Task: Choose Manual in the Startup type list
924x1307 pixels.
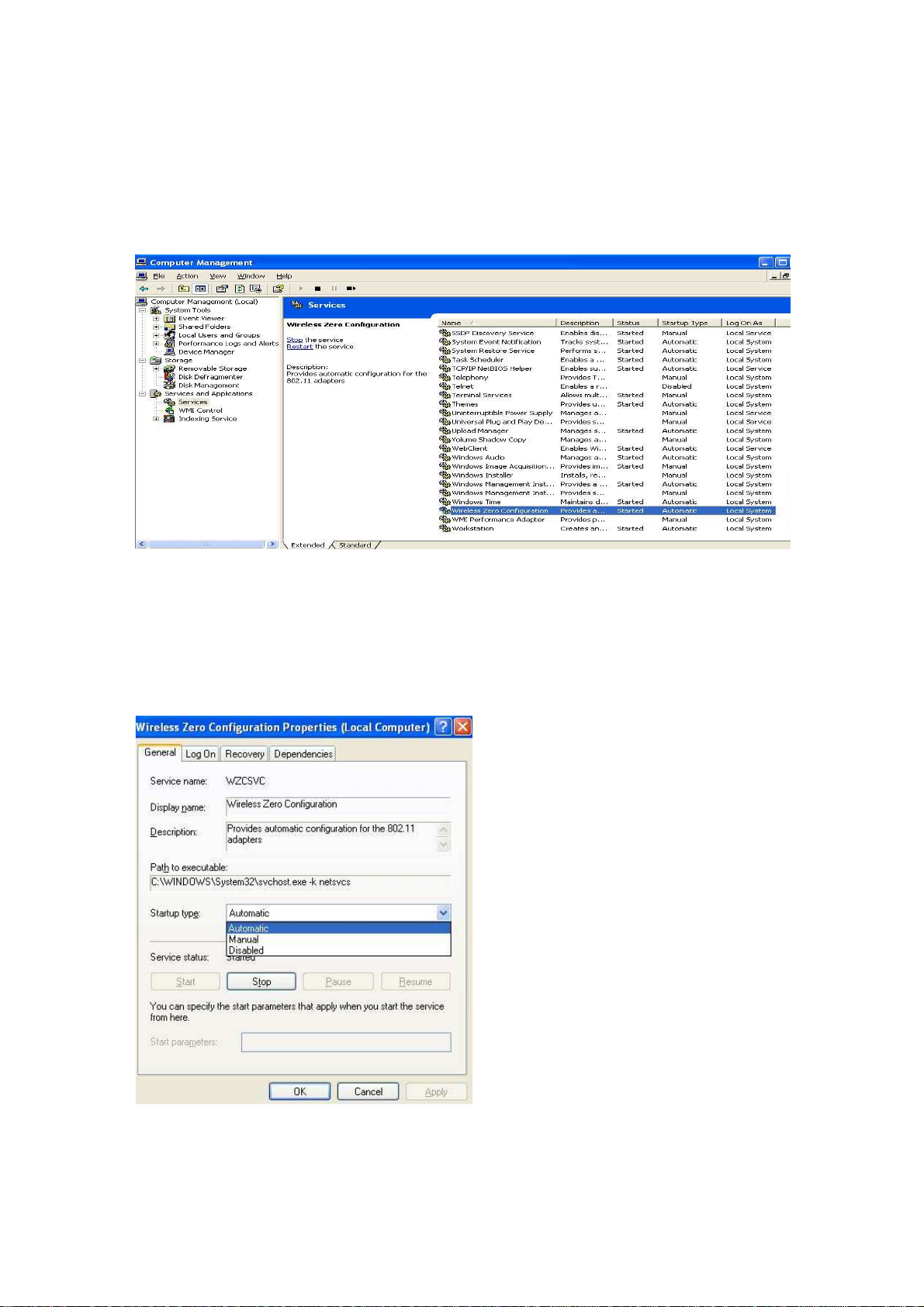Action: (x=338, y=939)
